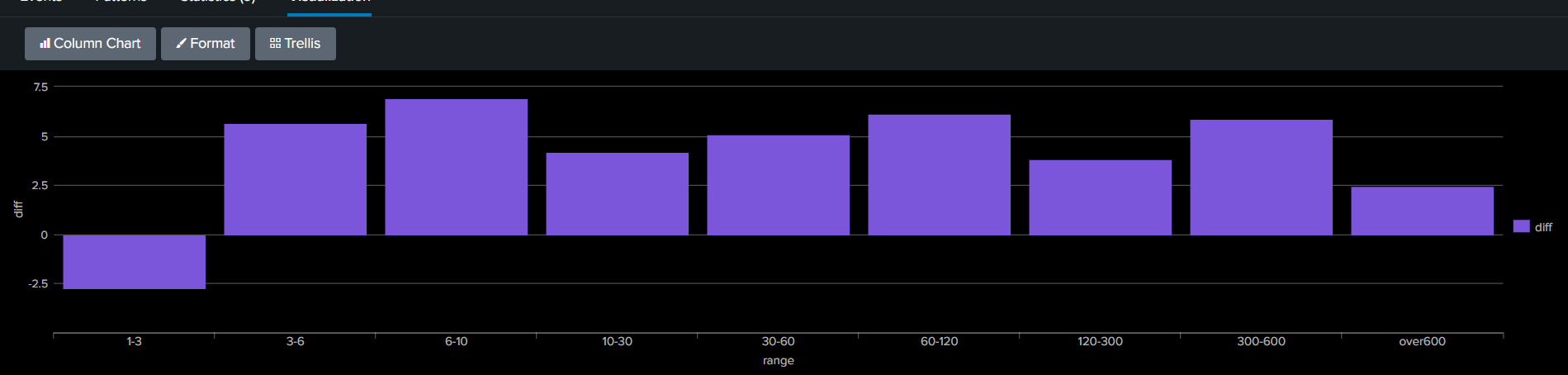Click the diff legend color swatch
Viewport: 1568px width, 375px height.
[1521, 226]
